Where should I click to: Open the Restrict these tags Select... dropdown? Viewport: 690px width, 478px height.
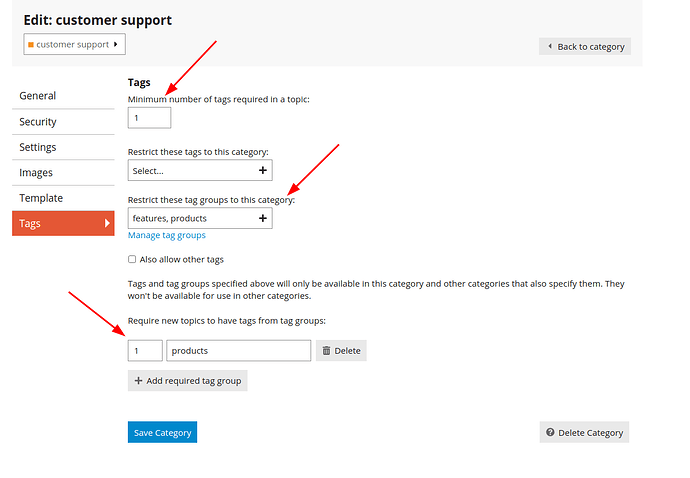point(200,170)
